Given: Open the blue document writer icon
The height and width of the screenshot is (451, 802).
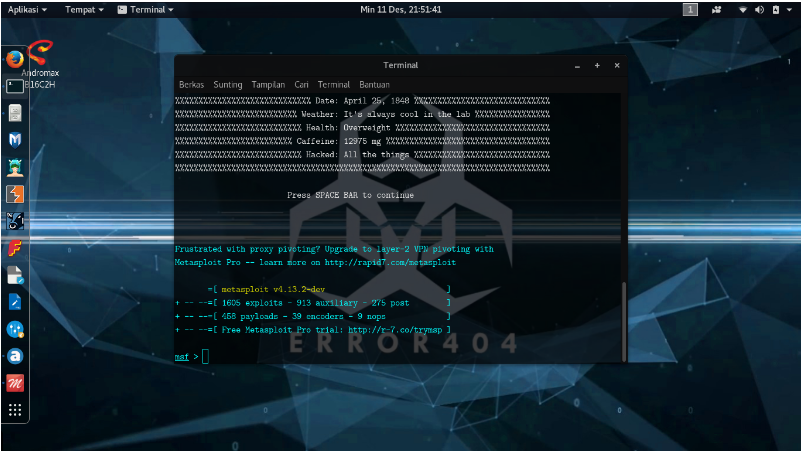Looking at the screenshot, I should point(15,302).
